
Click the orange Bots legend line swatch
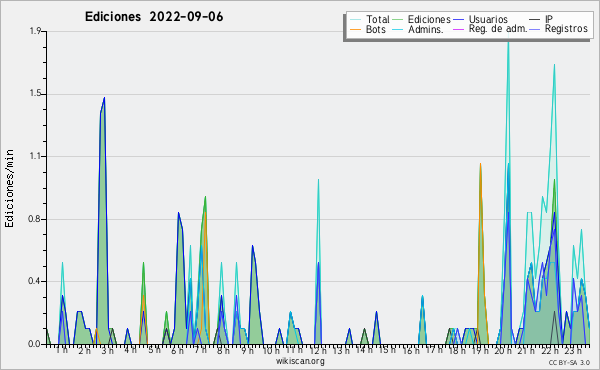[x=355, y=29]
